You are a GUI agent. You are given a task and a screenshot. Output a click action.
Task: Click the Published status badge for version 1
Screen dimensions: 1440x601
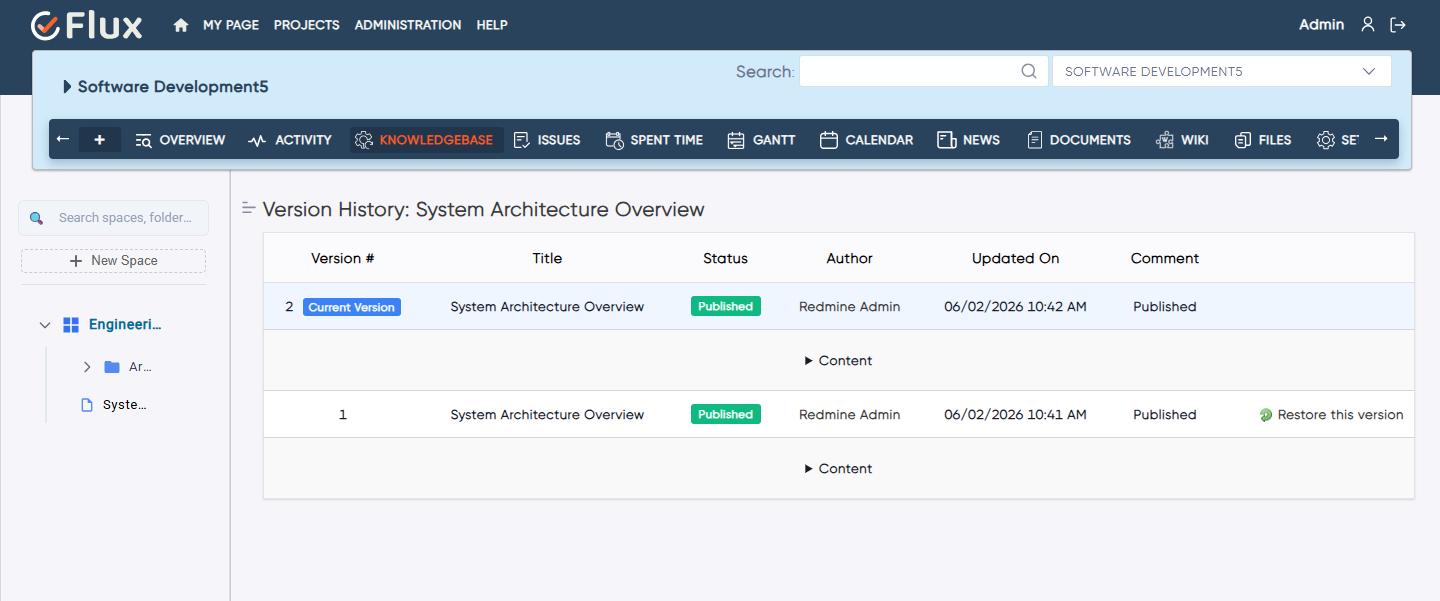click(x=726, y=415)
